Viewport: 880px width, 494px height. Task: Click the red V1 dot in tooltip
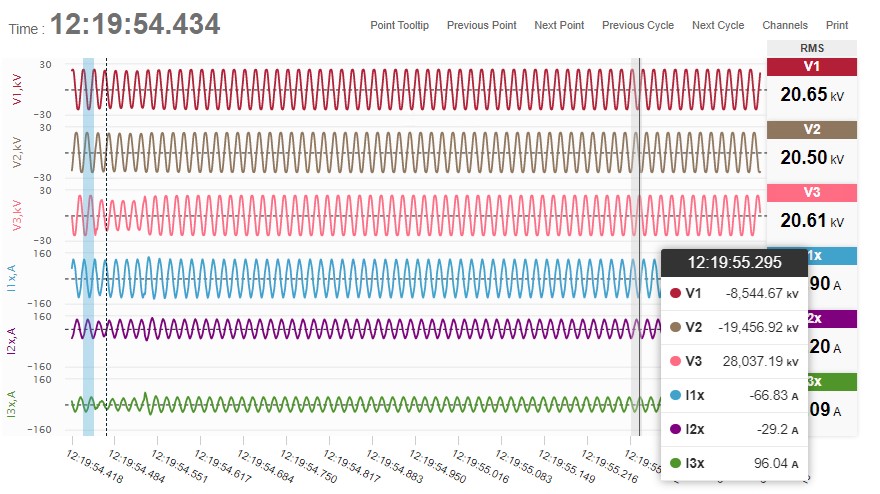click(x=675, y=293)
